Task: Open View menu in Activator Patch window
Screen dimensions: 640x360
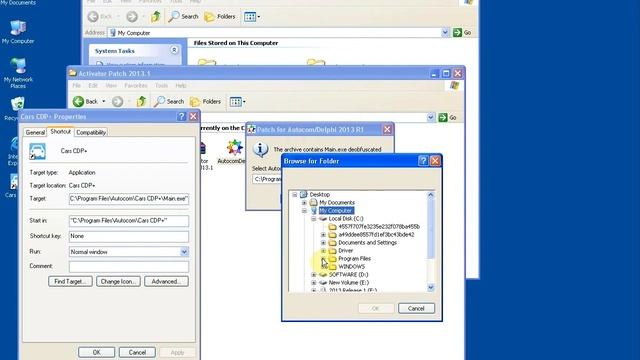Action: 111,86
